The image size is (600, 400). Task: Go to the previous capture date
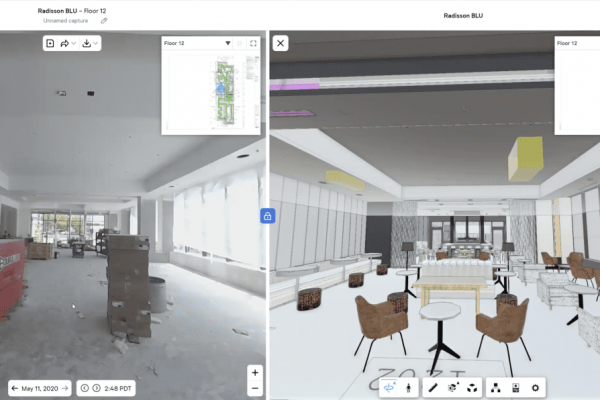[x=16, y=388]
